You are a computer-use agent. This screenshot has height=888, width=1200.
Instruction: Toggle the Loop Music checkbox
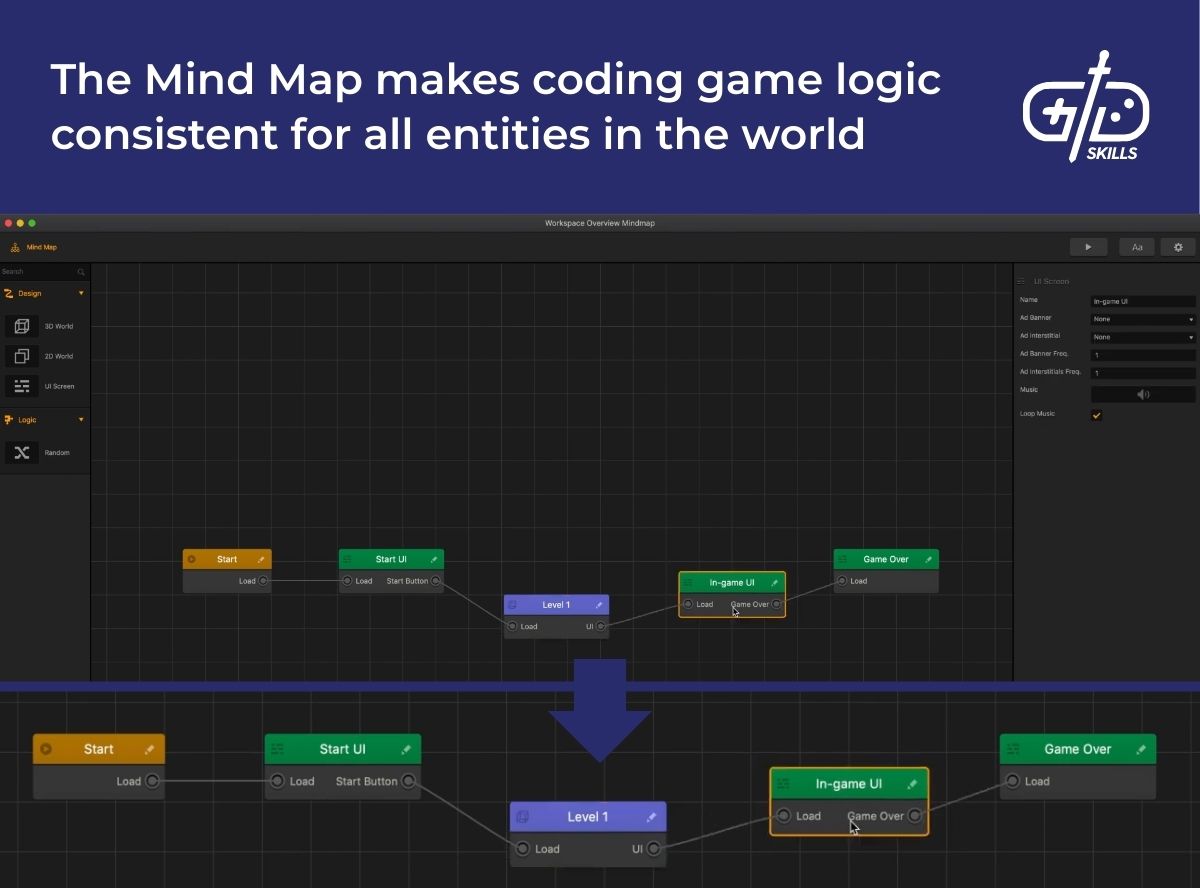click(x=1096, y=413)
